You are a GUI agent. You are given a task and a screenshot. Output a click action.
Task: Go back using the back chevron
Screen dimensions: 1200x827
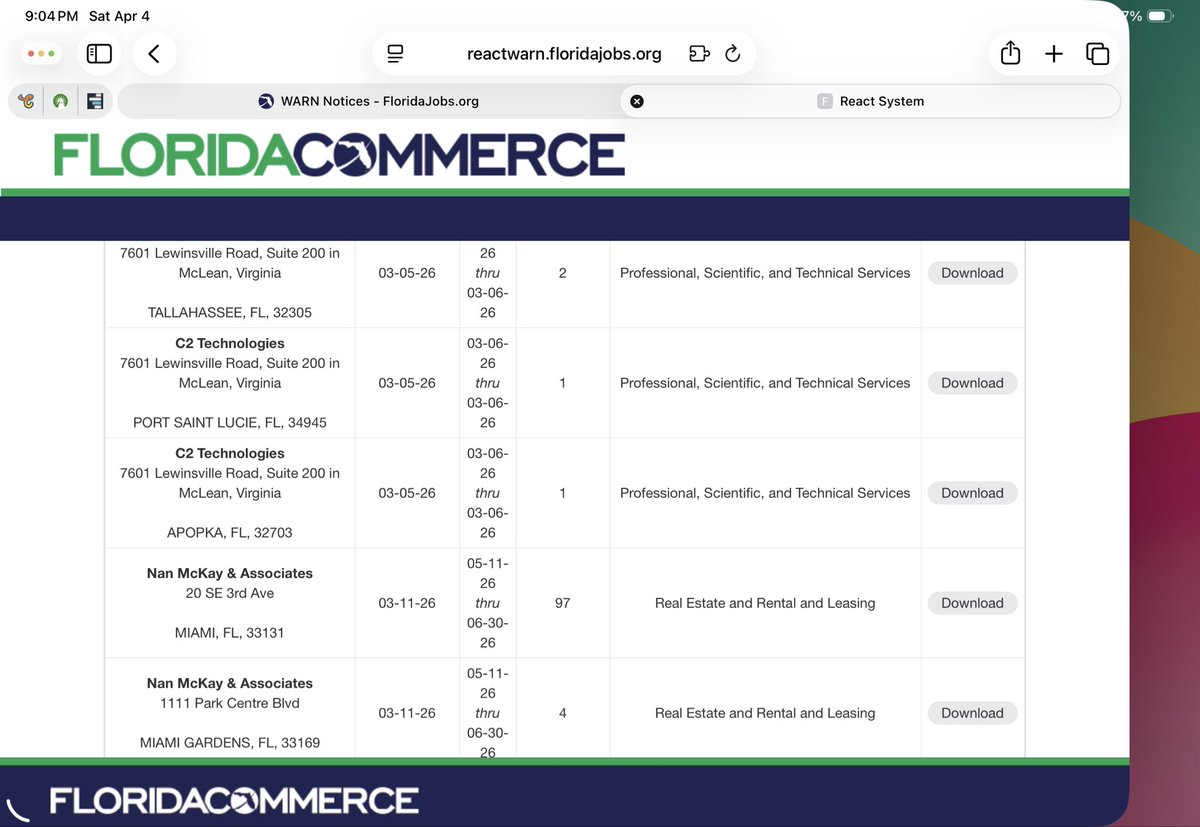point(154,54)
